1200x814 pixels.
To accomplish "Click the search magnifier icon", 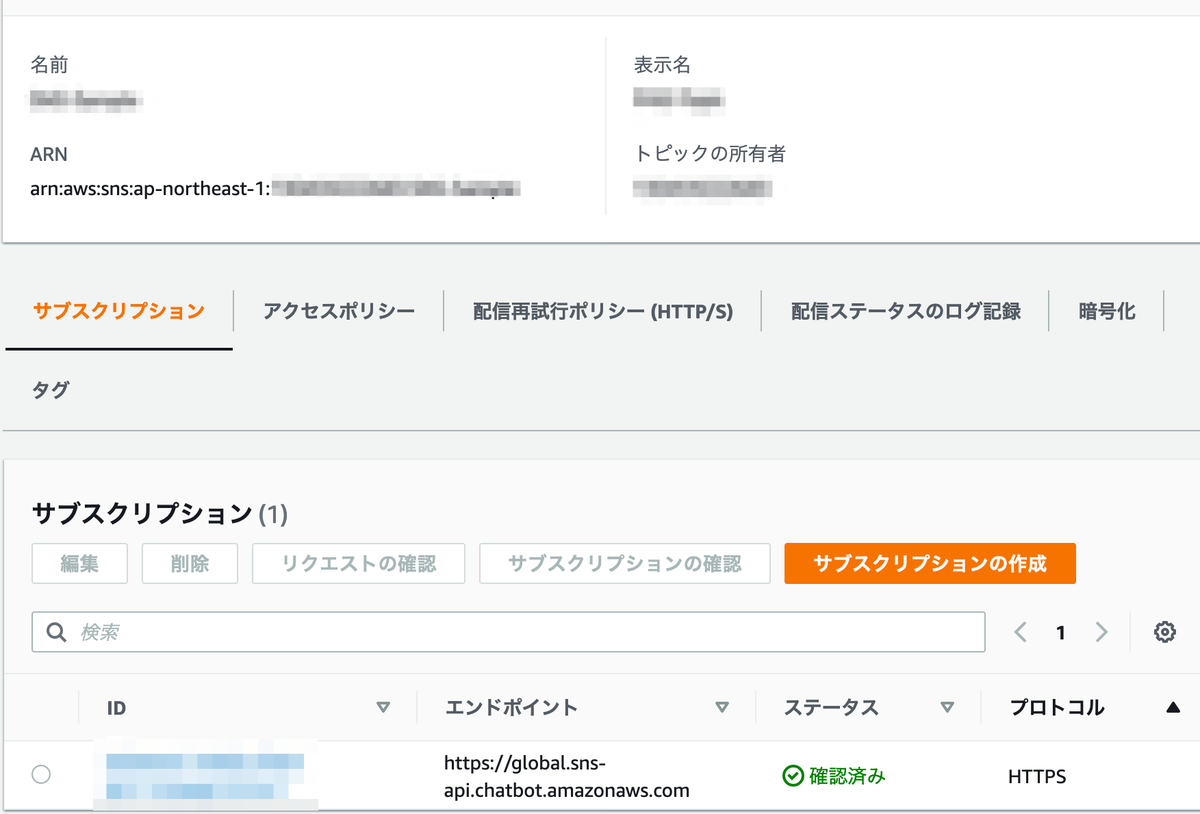I will (57, 632).
